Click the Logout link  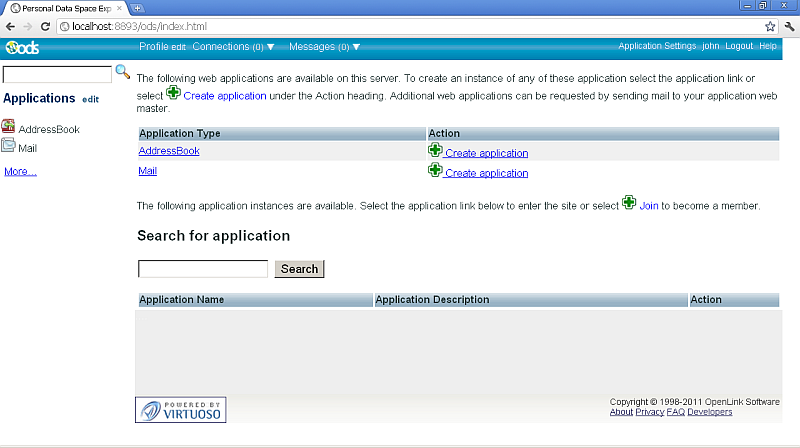(739, 46)
